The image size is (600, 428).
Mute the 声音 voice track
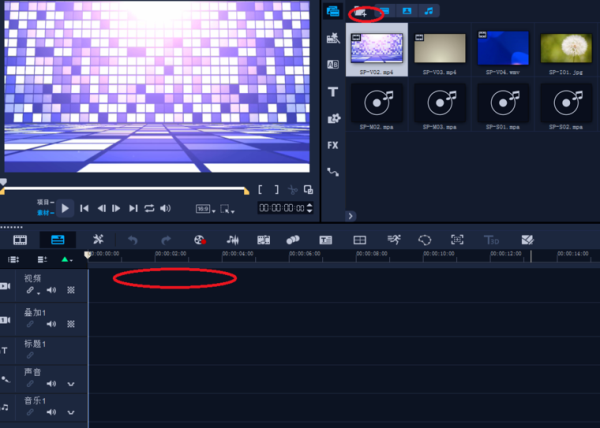51,384
